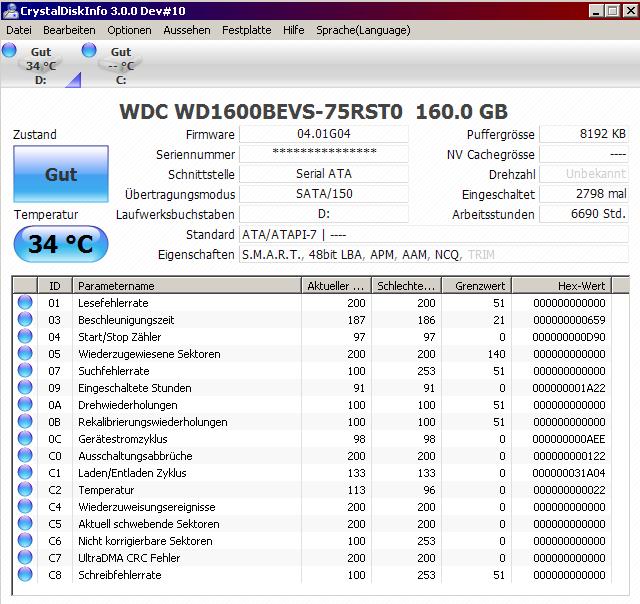Select hex value 000000031A04
Screen dimensions: 640x604
point(569,473)
